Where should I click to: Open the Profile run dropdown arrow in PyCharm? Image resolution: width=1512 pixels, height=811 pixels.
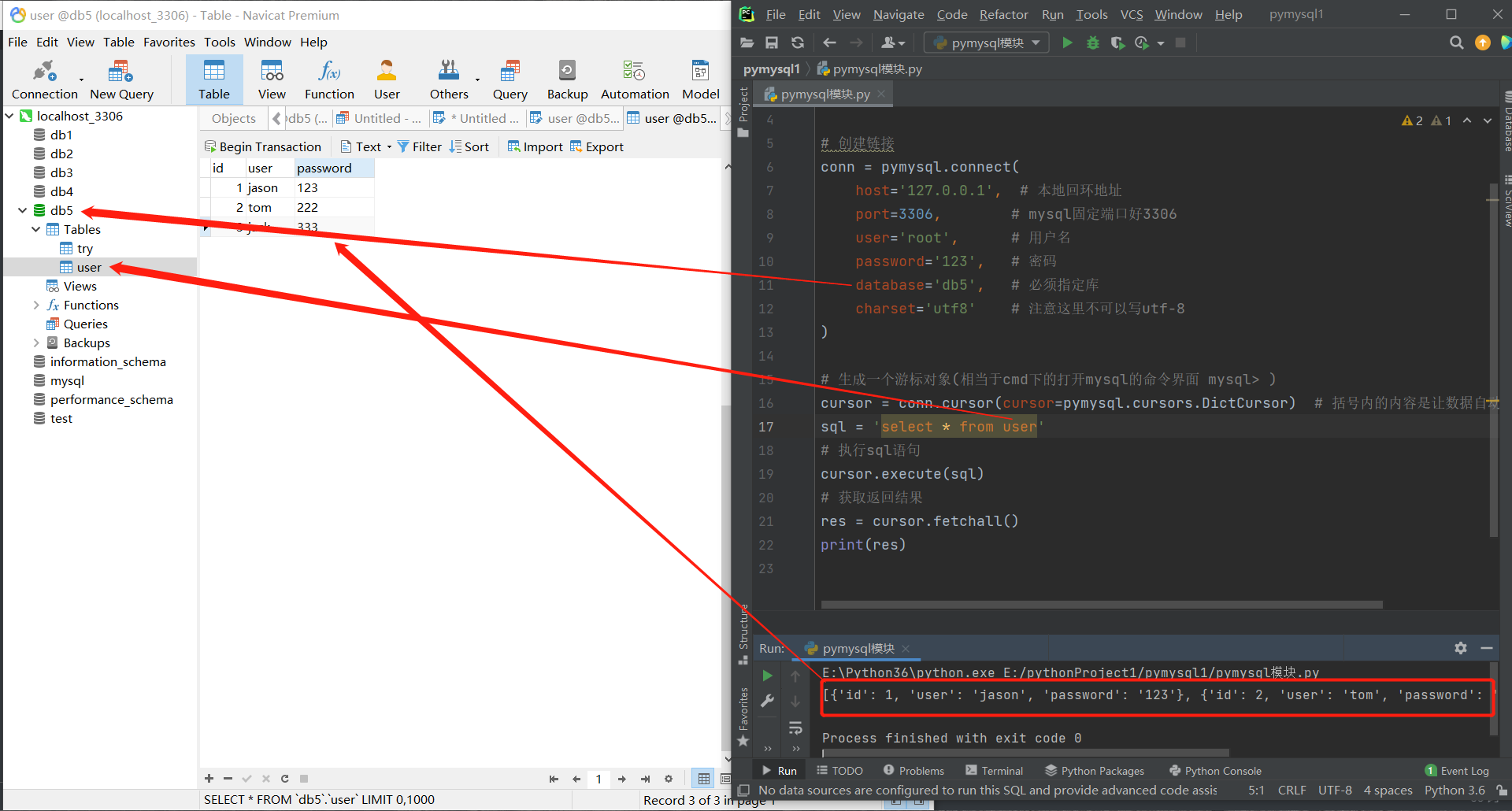tap(1161, 43)
